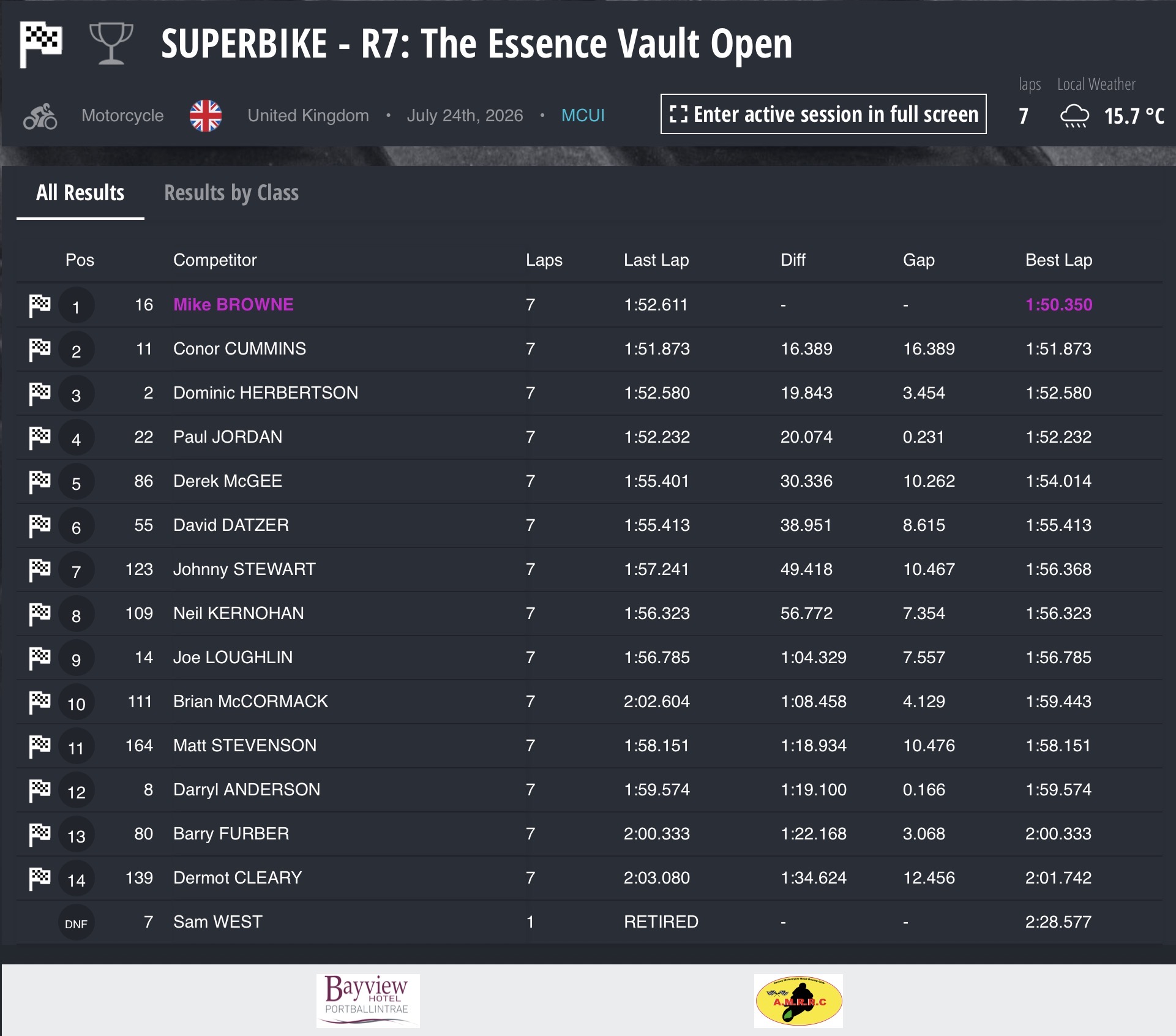Click Sam WEST competitor name
The height and width of the screenshot is (1036, 1176).
[217, 922]
